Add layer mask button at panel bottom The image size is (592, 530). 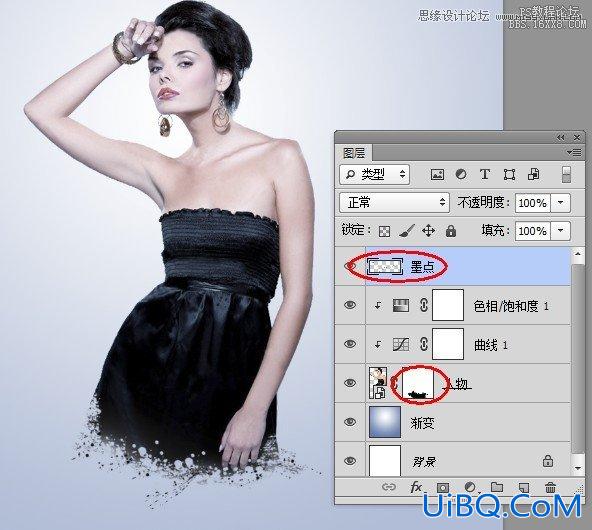pos(443,487)
